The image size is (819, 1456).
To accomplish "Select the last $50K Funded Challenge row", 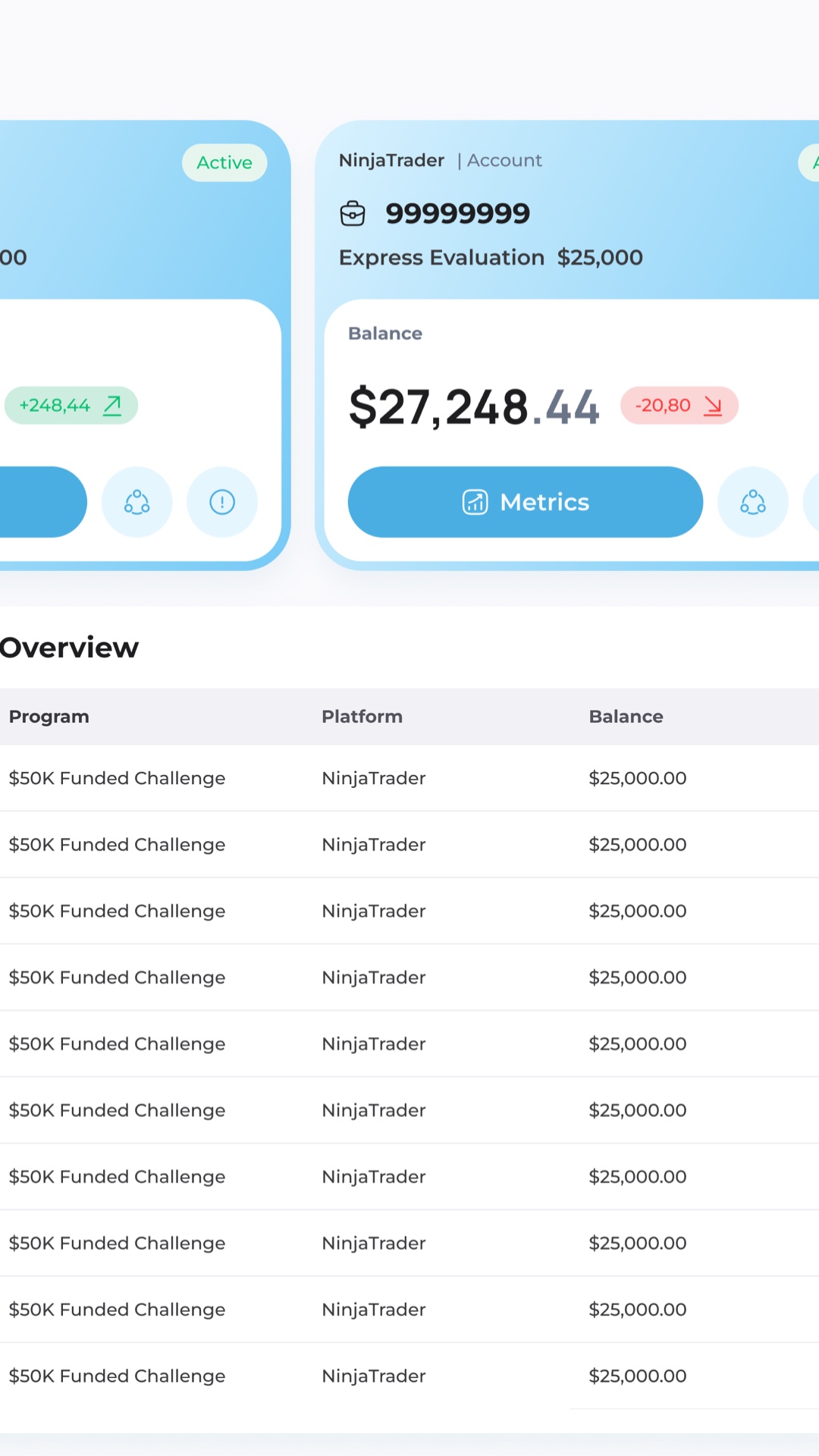I will click(x=409, y=1376).
